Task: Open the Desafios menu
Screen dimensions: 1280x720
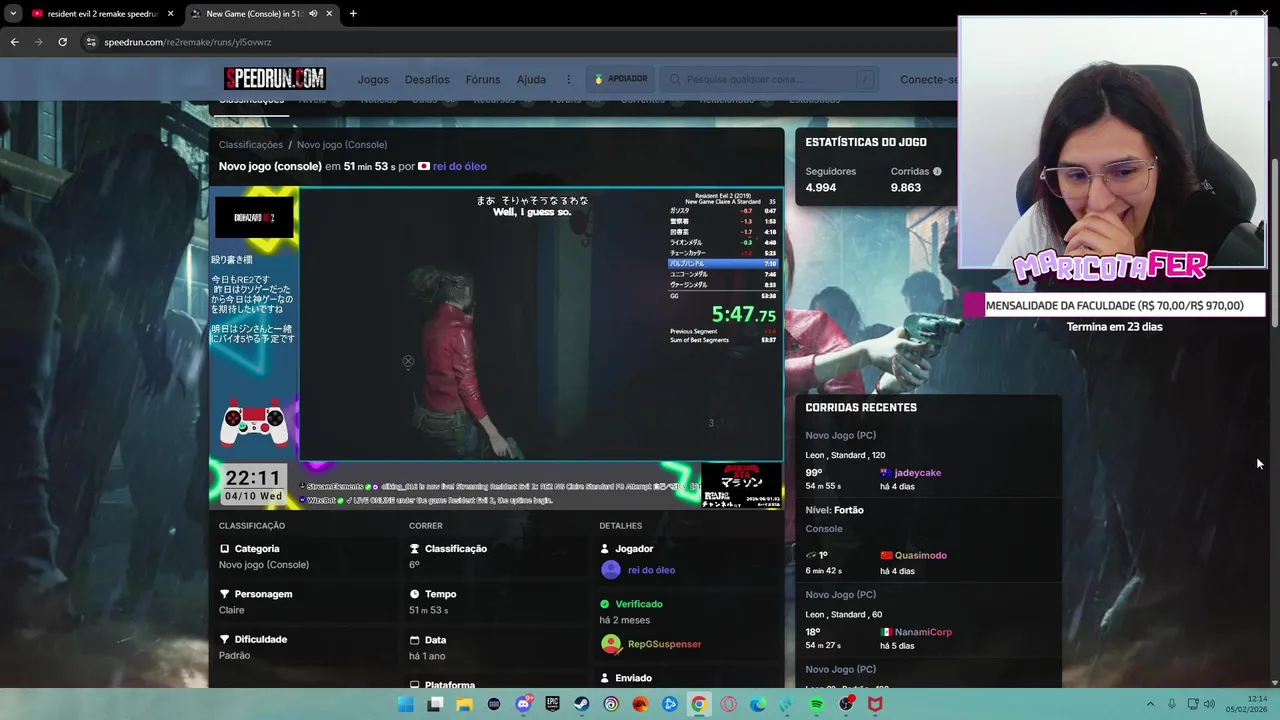Action: (x=427, y=80)
